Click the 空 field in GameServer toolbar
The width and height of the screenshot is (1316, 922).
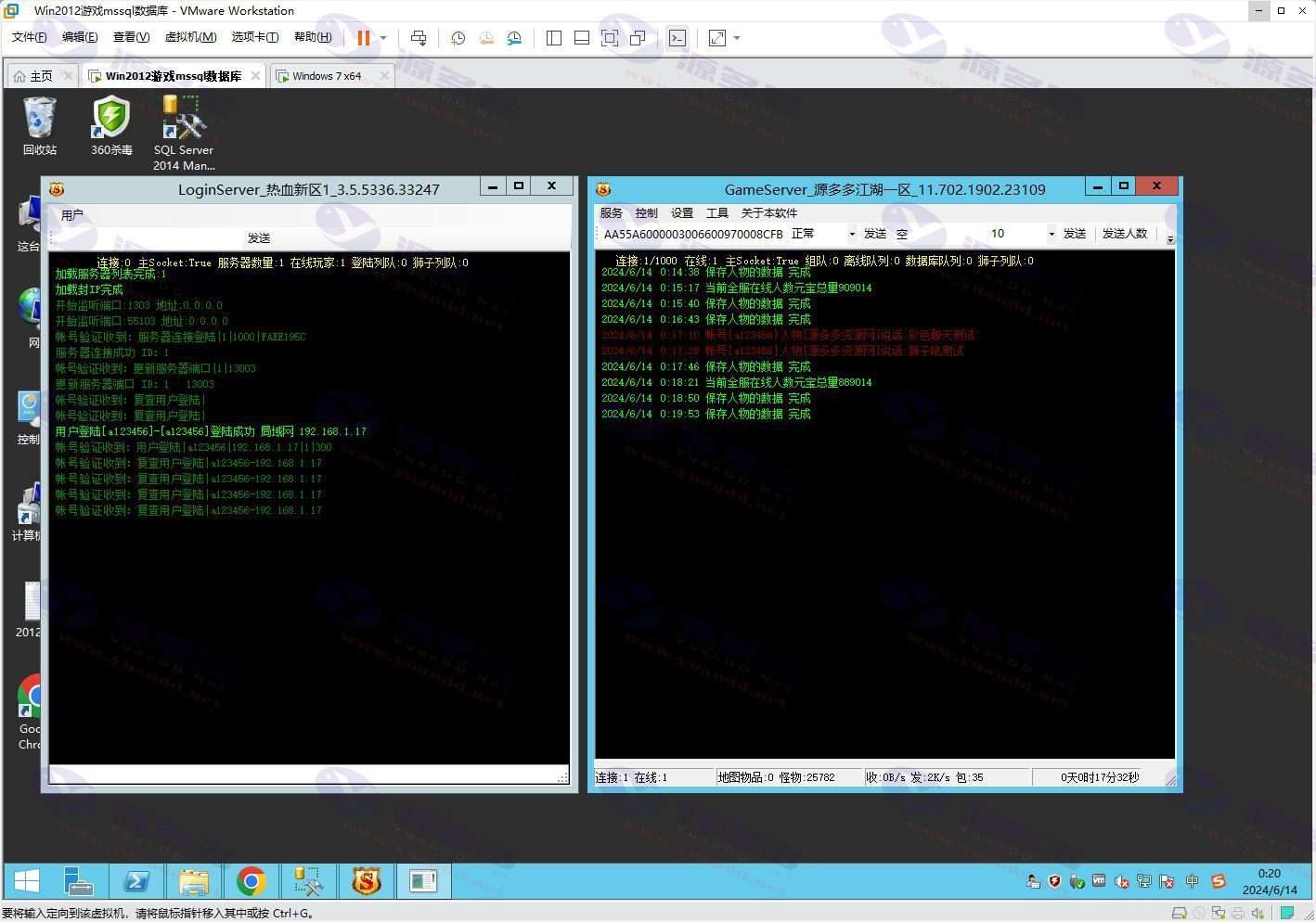pos(937,234)
